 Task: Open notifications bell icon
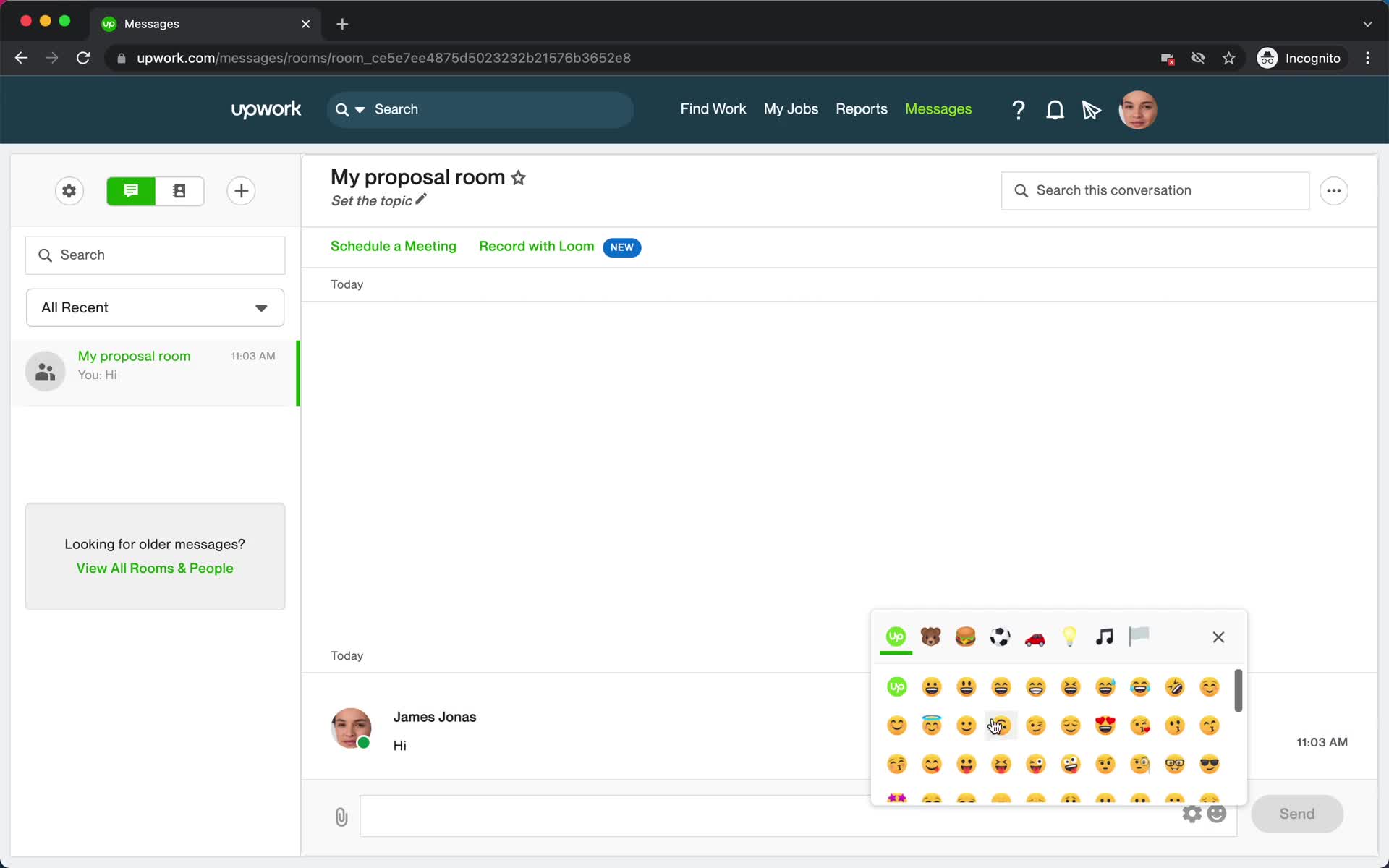coord(1055,110)
